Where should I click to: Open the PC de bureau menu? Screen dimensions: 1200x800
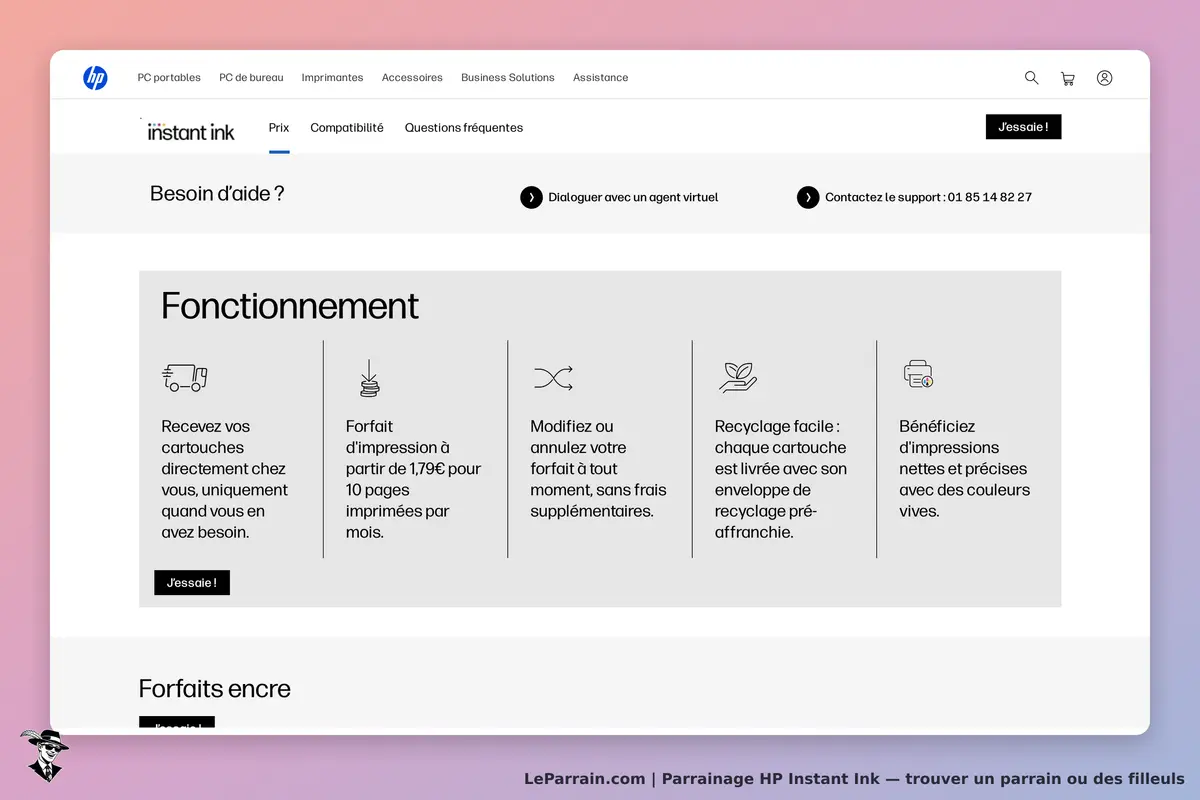click(251, 78)
